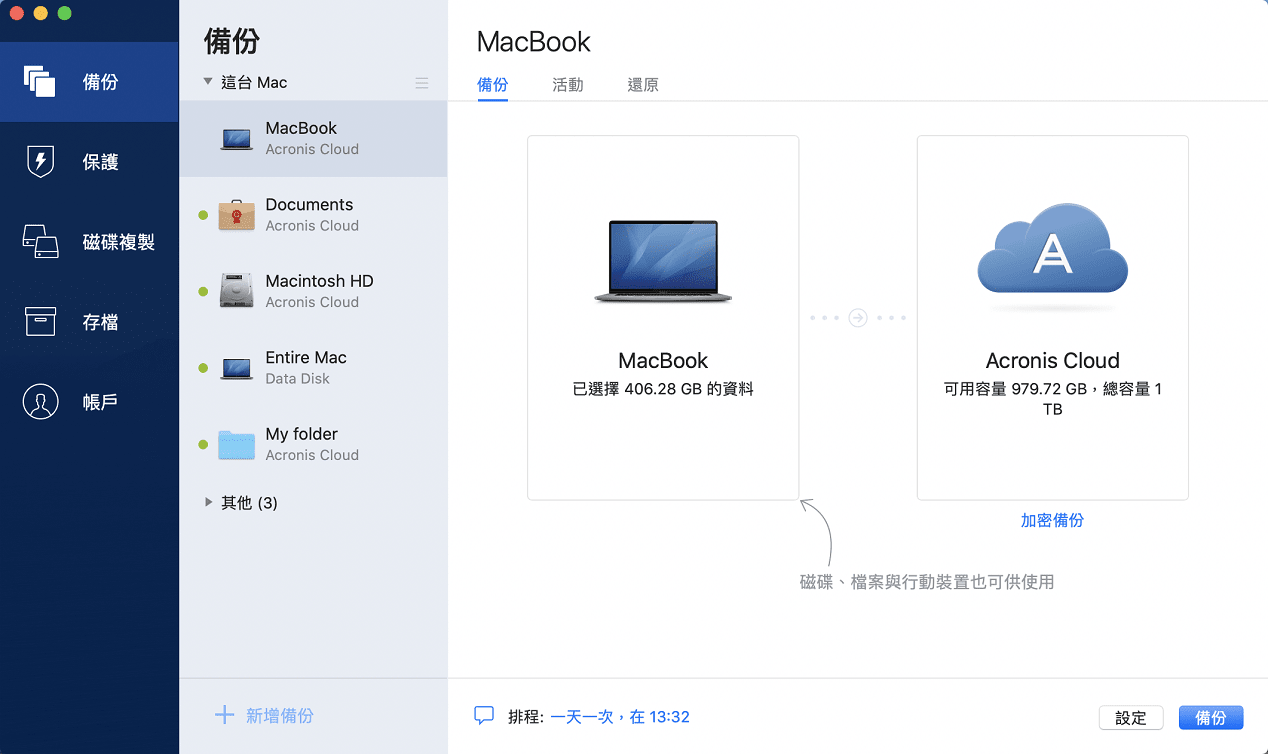This screenshot has width=1268, height=754.
Task: Select the My folder backup row
Action: (313, 444)
